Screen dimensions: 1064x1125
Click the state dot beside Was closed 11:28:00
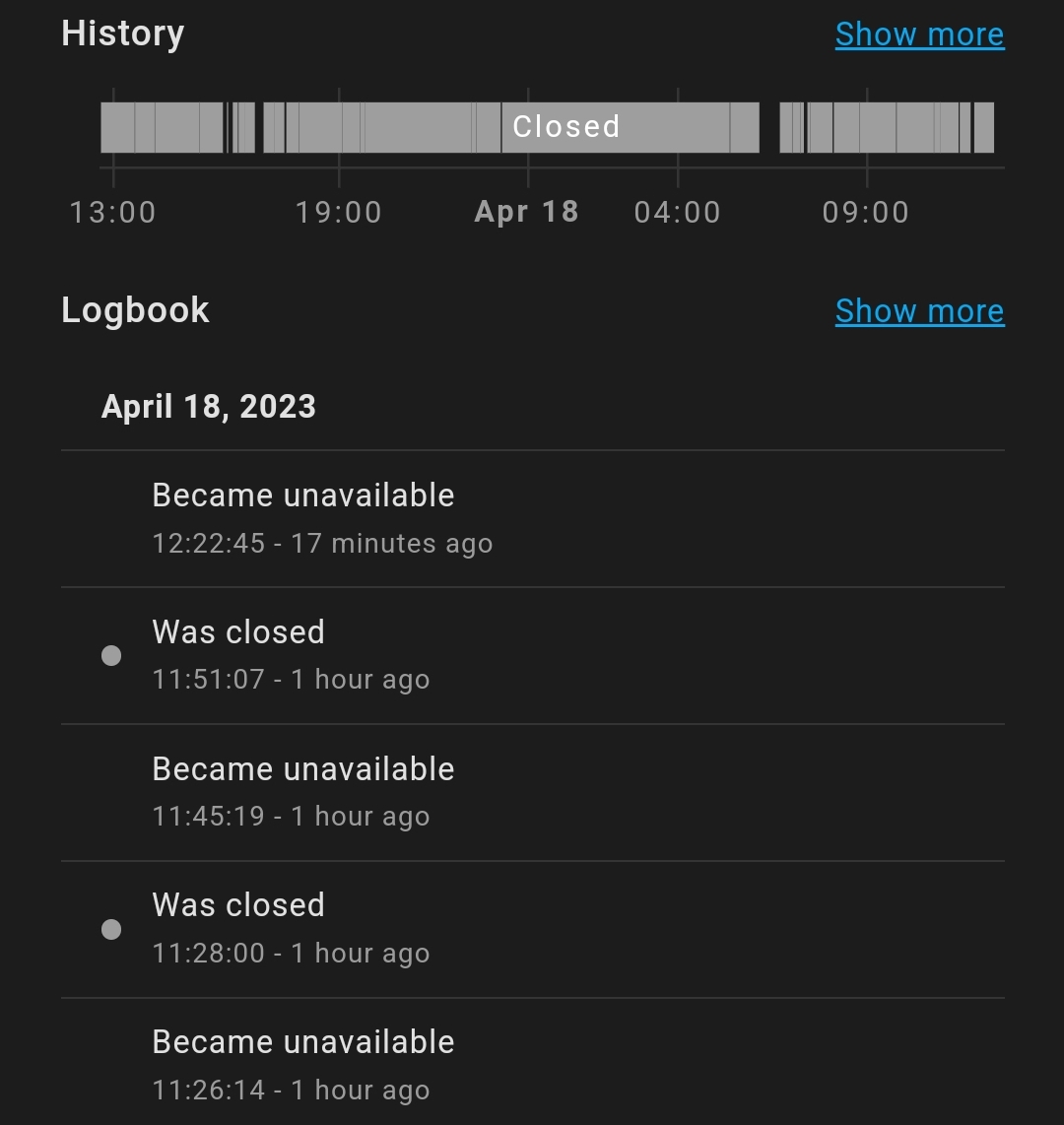112,928
